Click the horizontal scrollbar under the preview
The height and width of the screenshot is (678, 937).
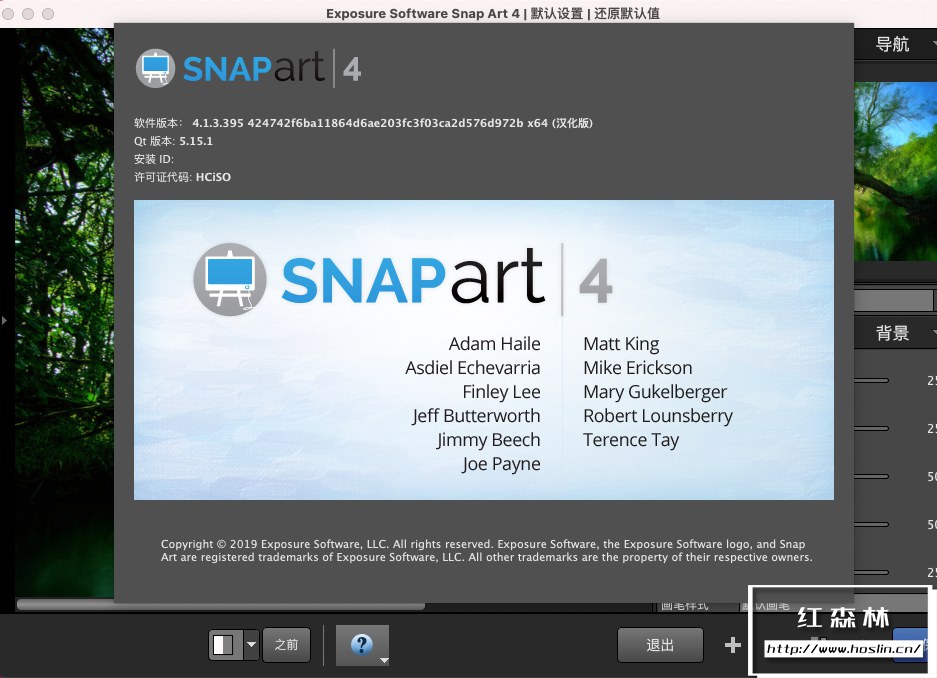(x=221, y=605)
